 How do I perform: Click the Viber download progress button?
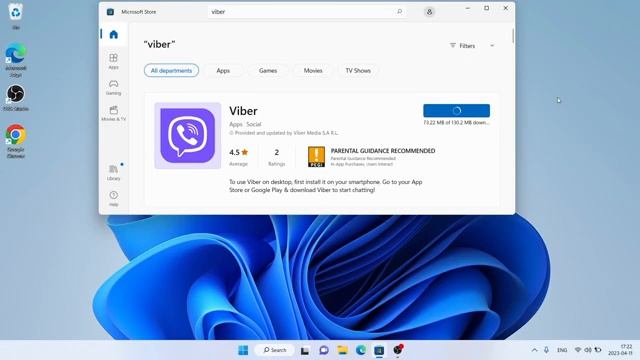(456, 111)
